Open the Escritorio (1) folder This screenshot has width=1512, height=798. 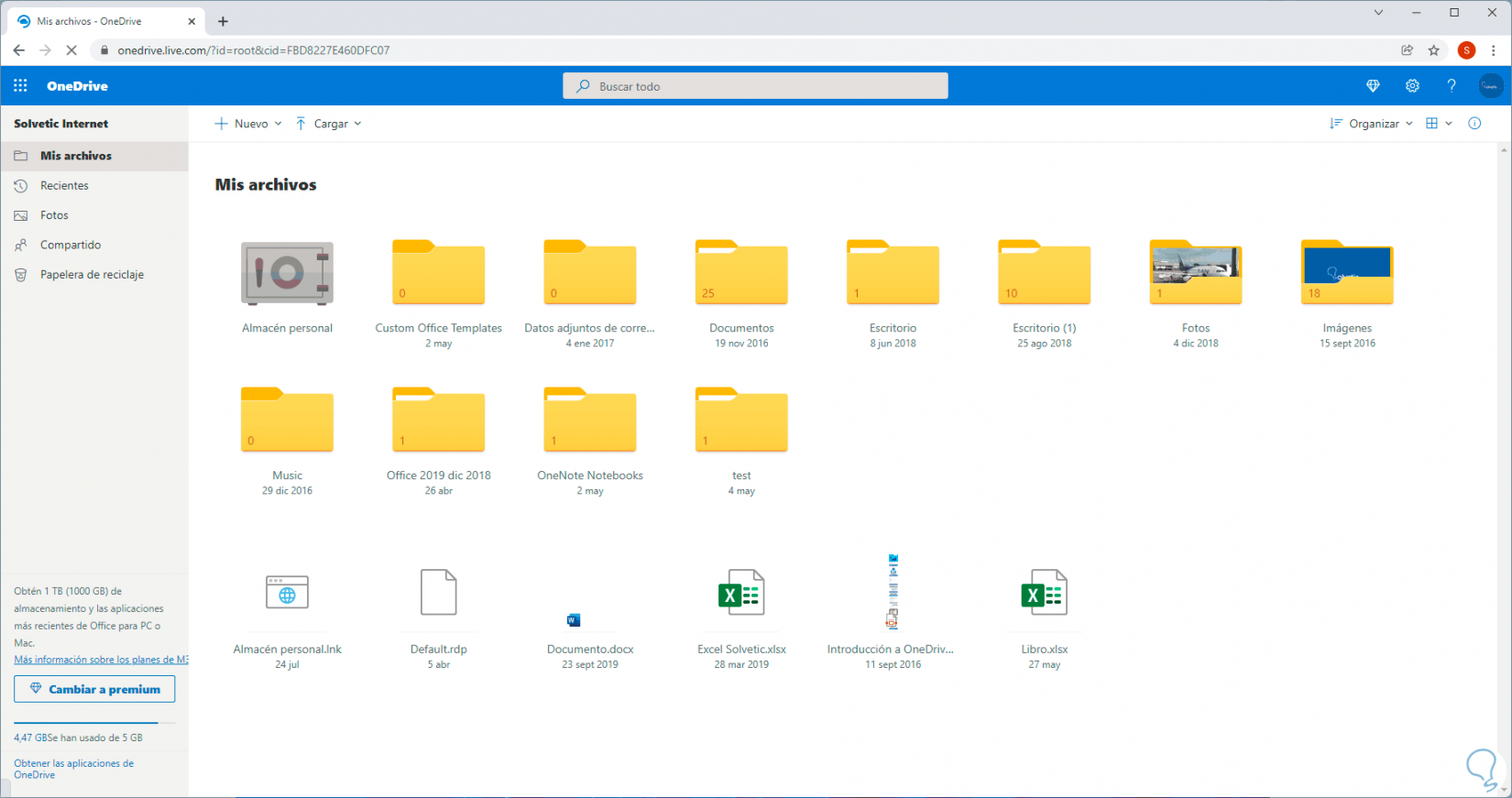tap(1045, 272)
